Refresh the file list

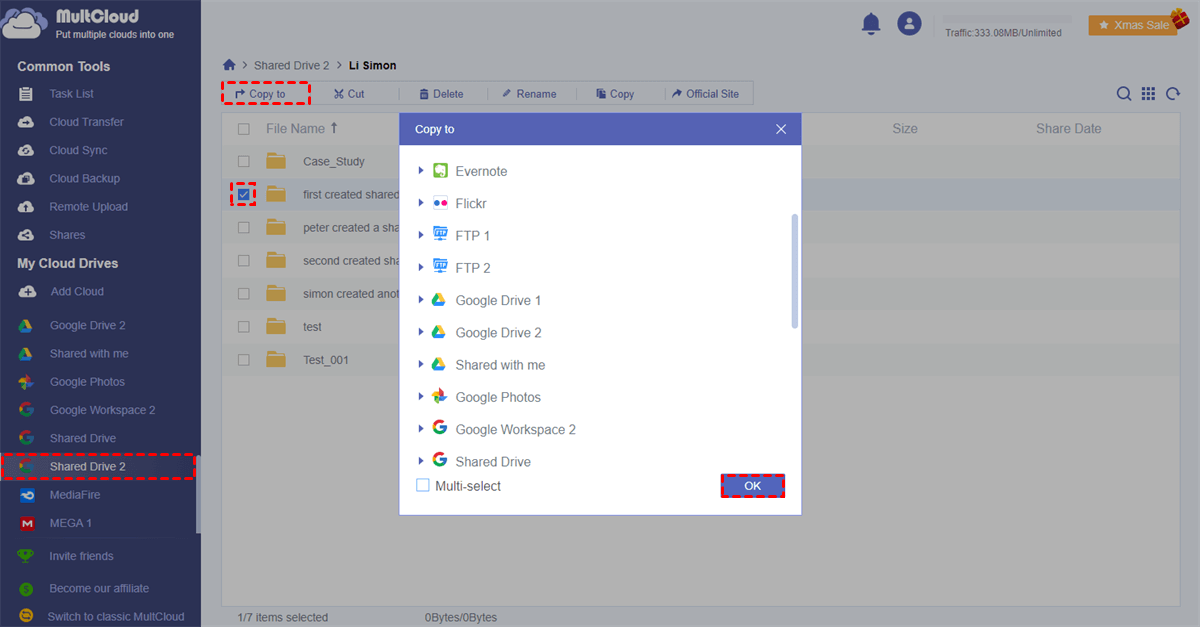point(1171,93)
